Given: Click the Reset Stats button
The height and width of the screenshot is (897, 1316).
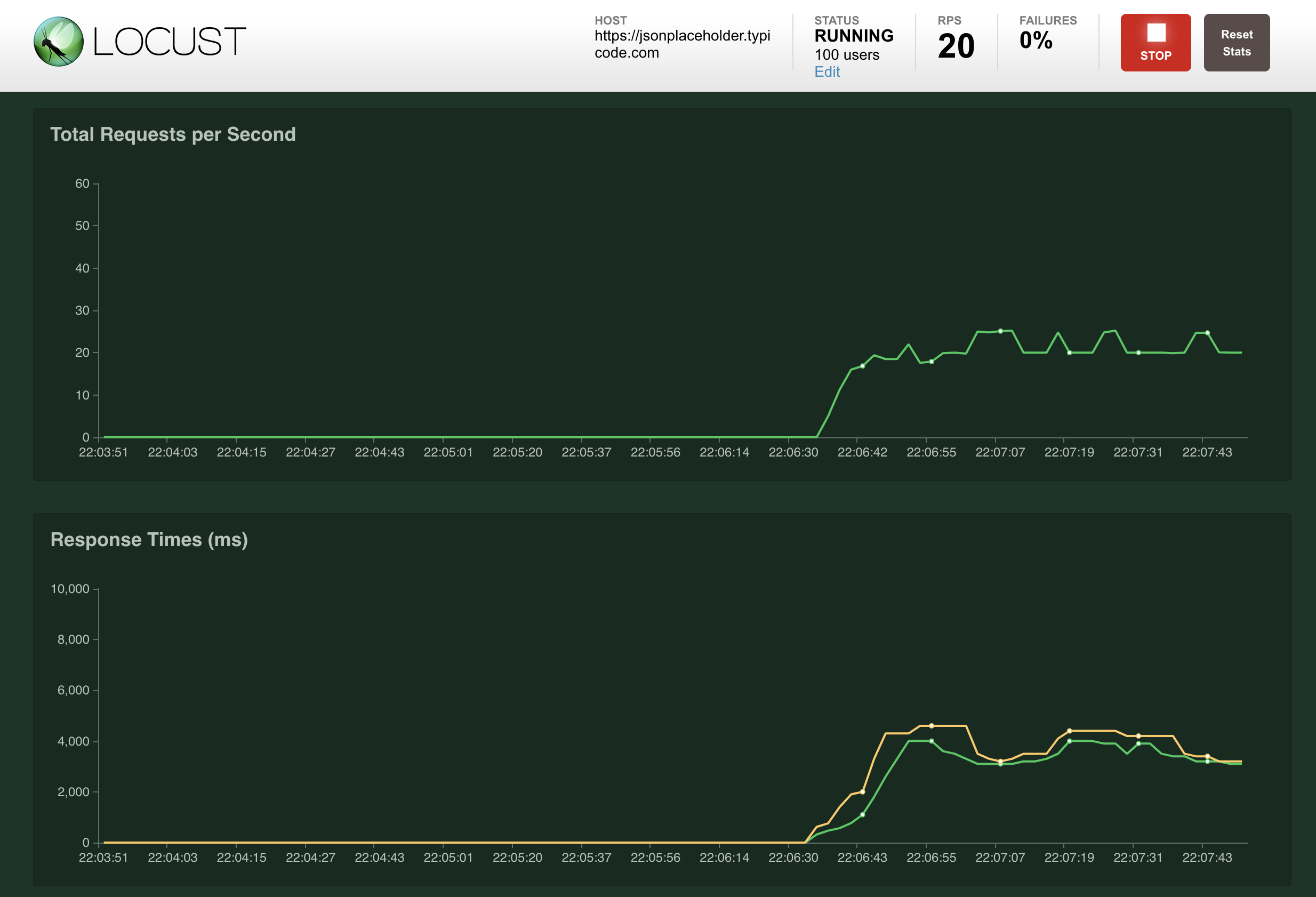Looking at the screenshot, I should click(x=1236, y=43).
